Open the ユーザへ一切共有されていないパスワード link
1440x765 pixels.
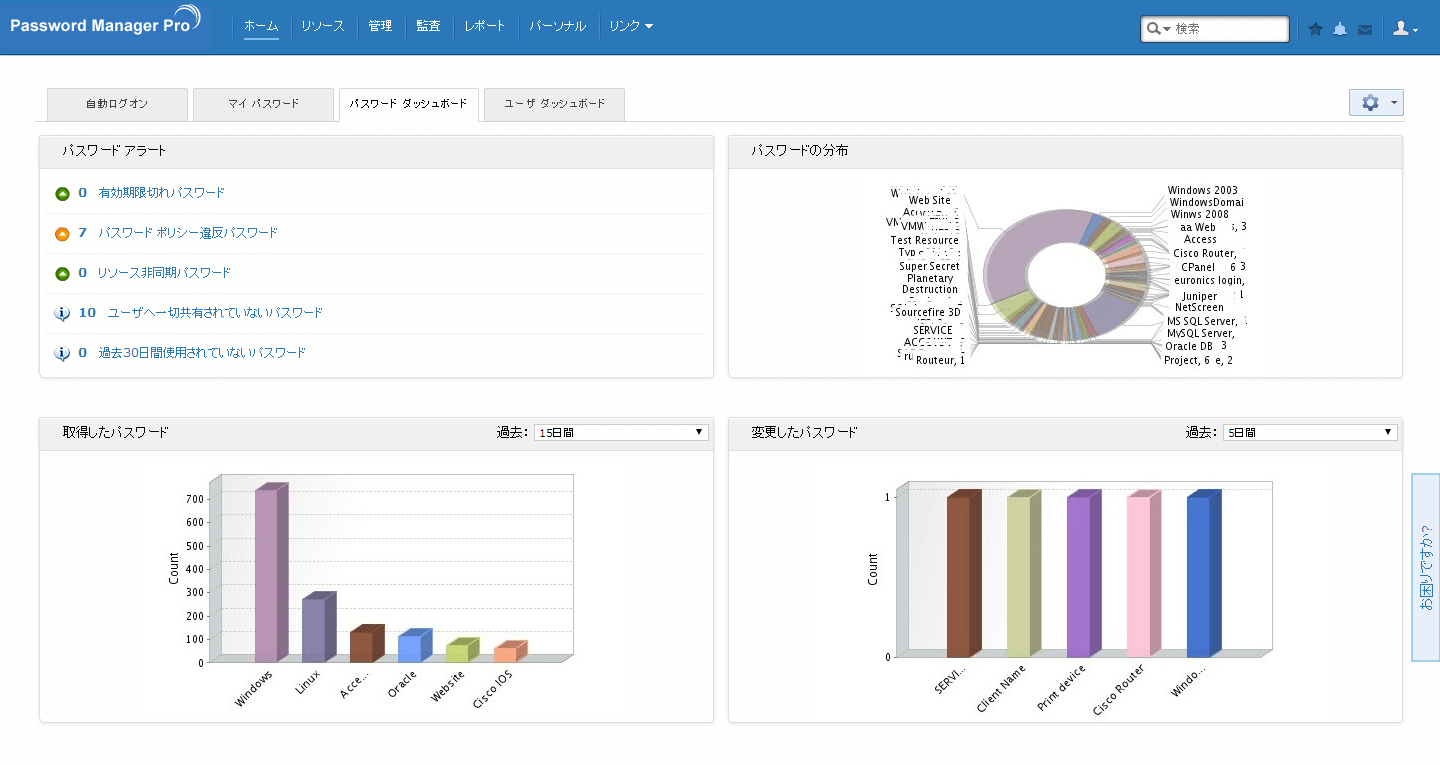(215, 313)
